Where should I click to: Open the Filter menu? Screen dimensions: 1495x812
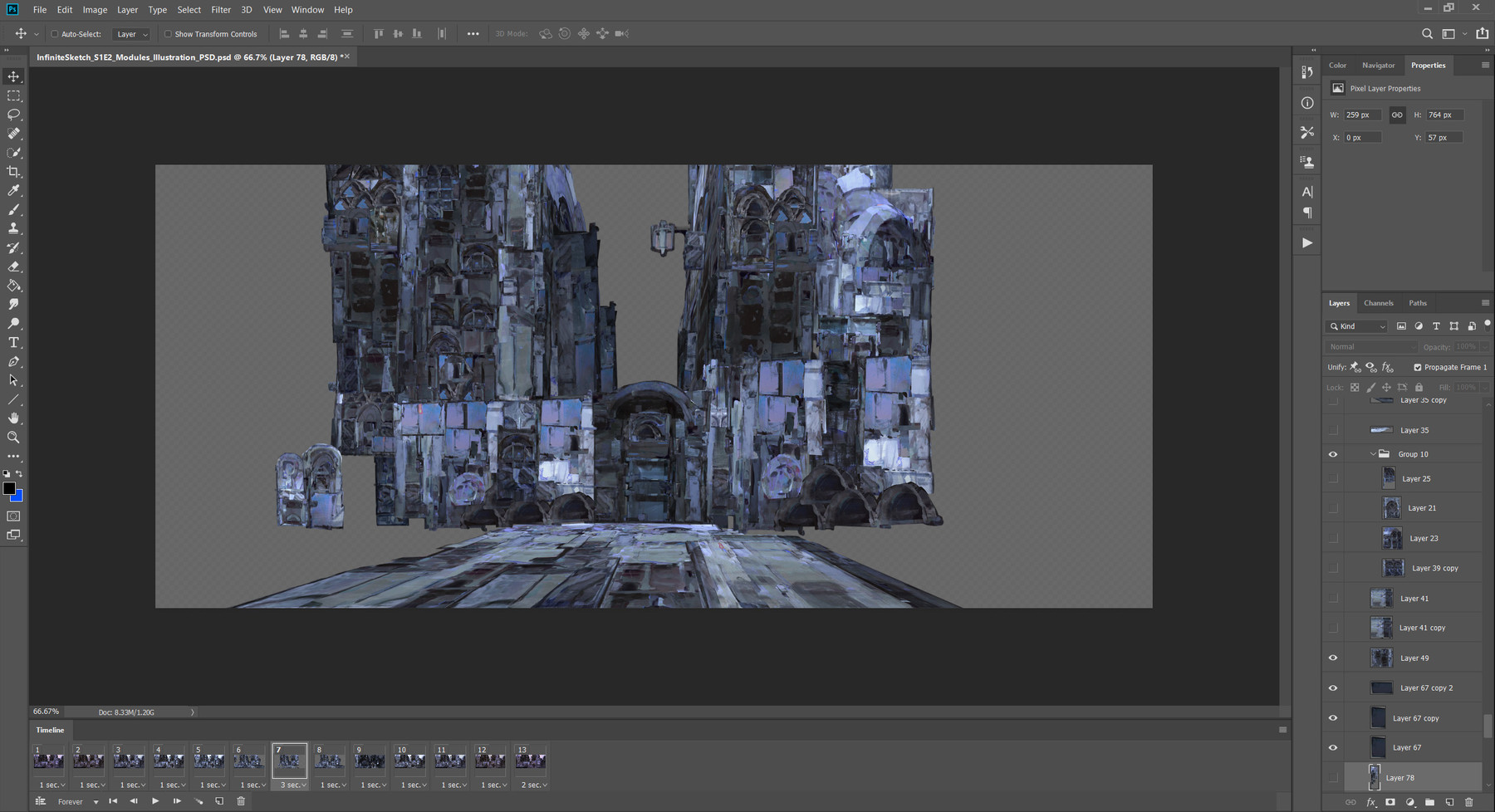pyautogui.click(x=221, y=10)
